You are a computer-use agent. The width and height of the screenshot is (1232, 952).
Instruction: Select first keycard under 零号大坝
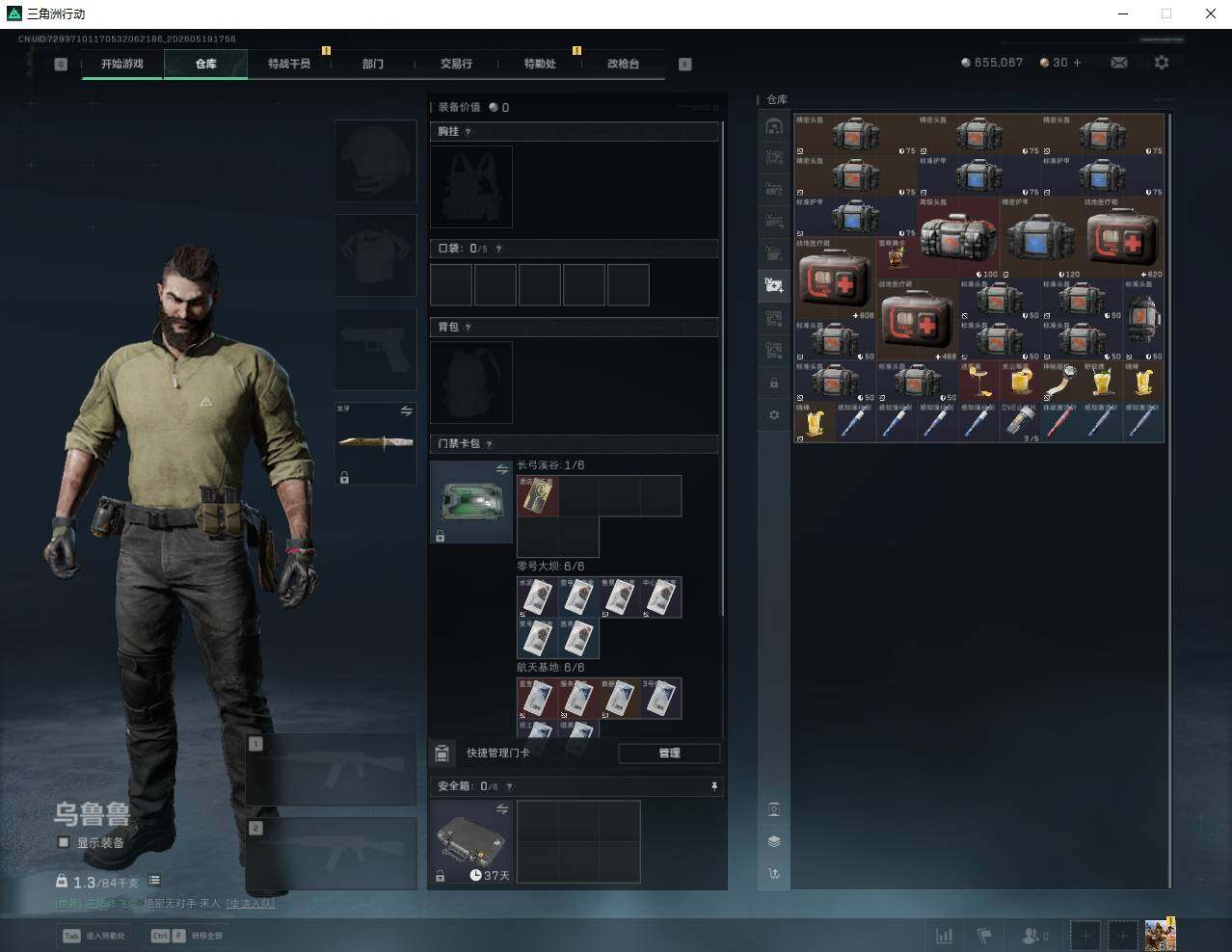pos(538,597)
